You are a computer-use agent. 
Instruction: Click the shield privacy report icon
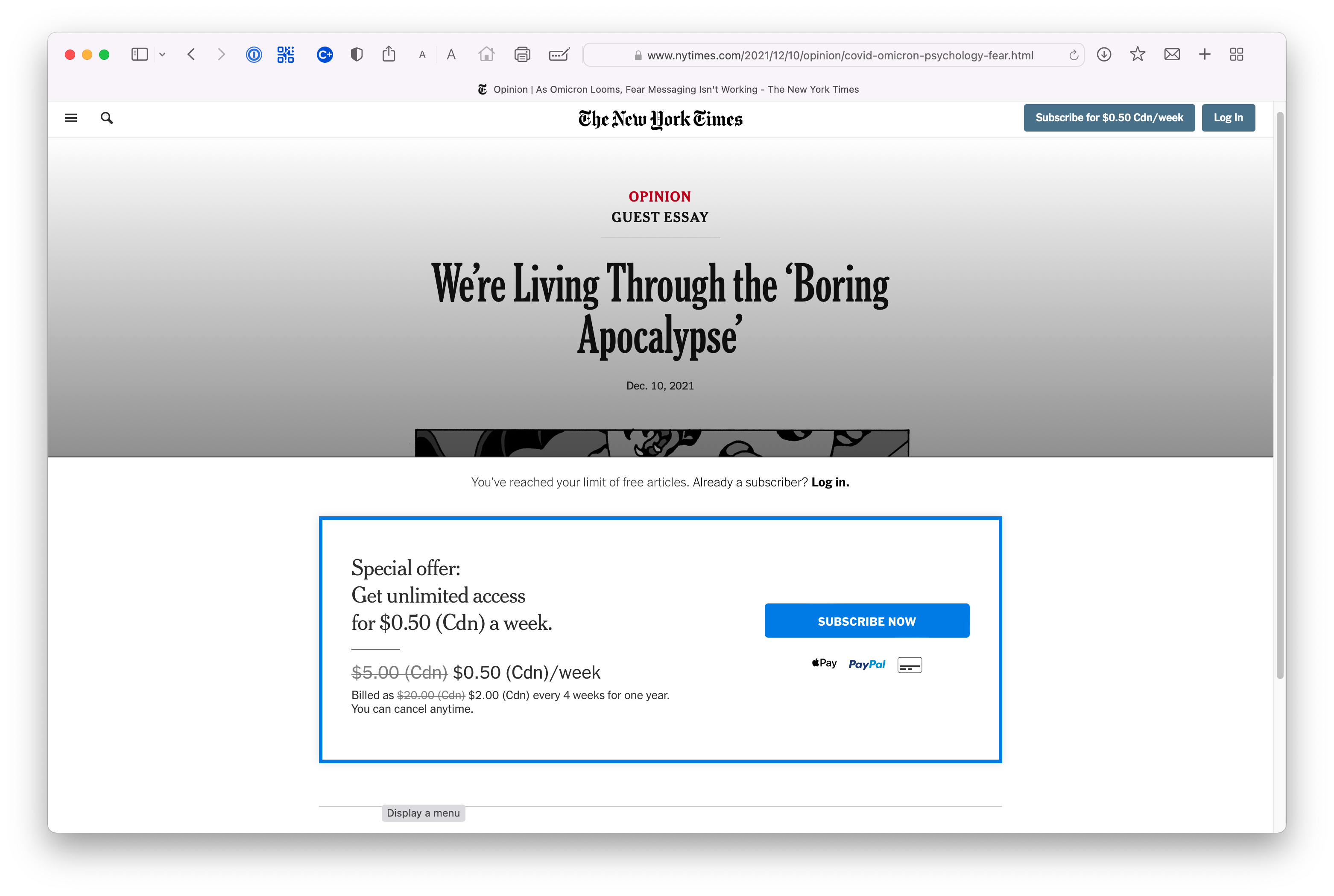(x=357, y=55)
